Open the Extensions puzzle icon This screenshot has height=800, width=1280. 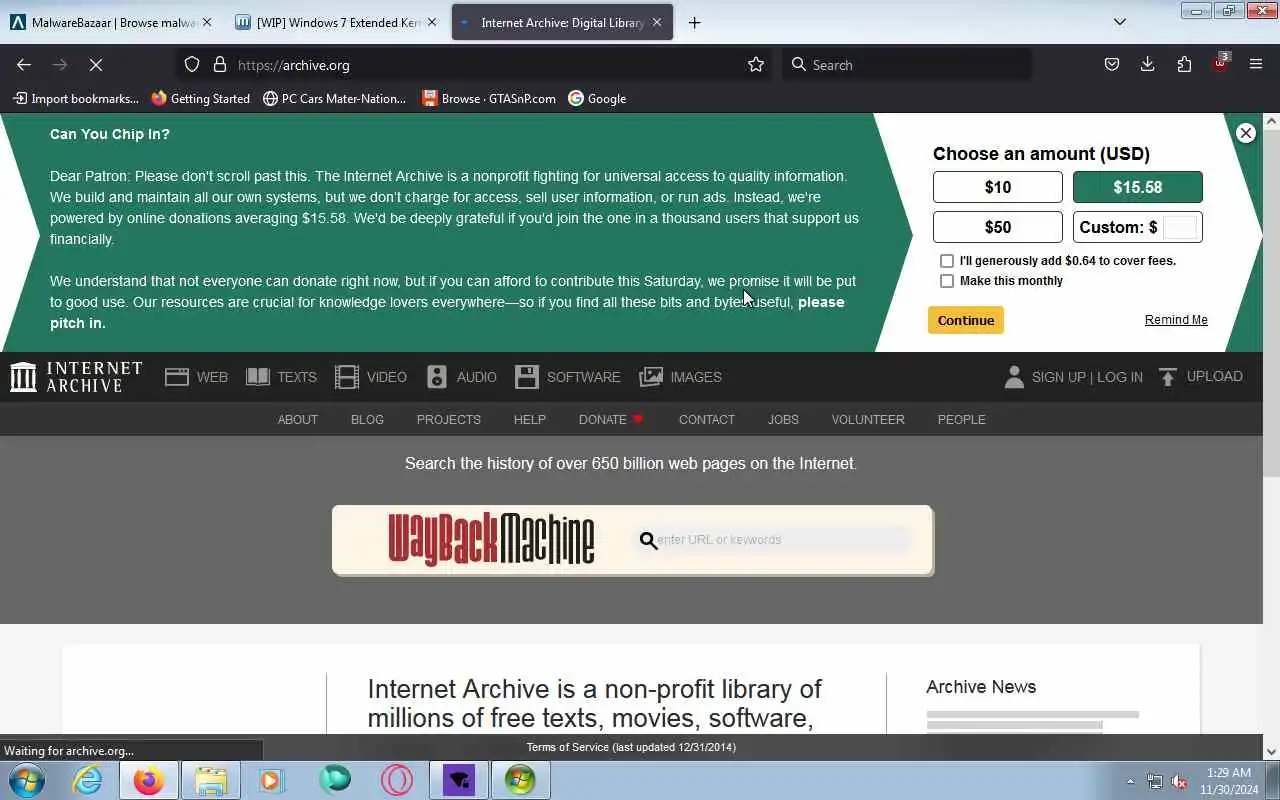(1184, 64)
